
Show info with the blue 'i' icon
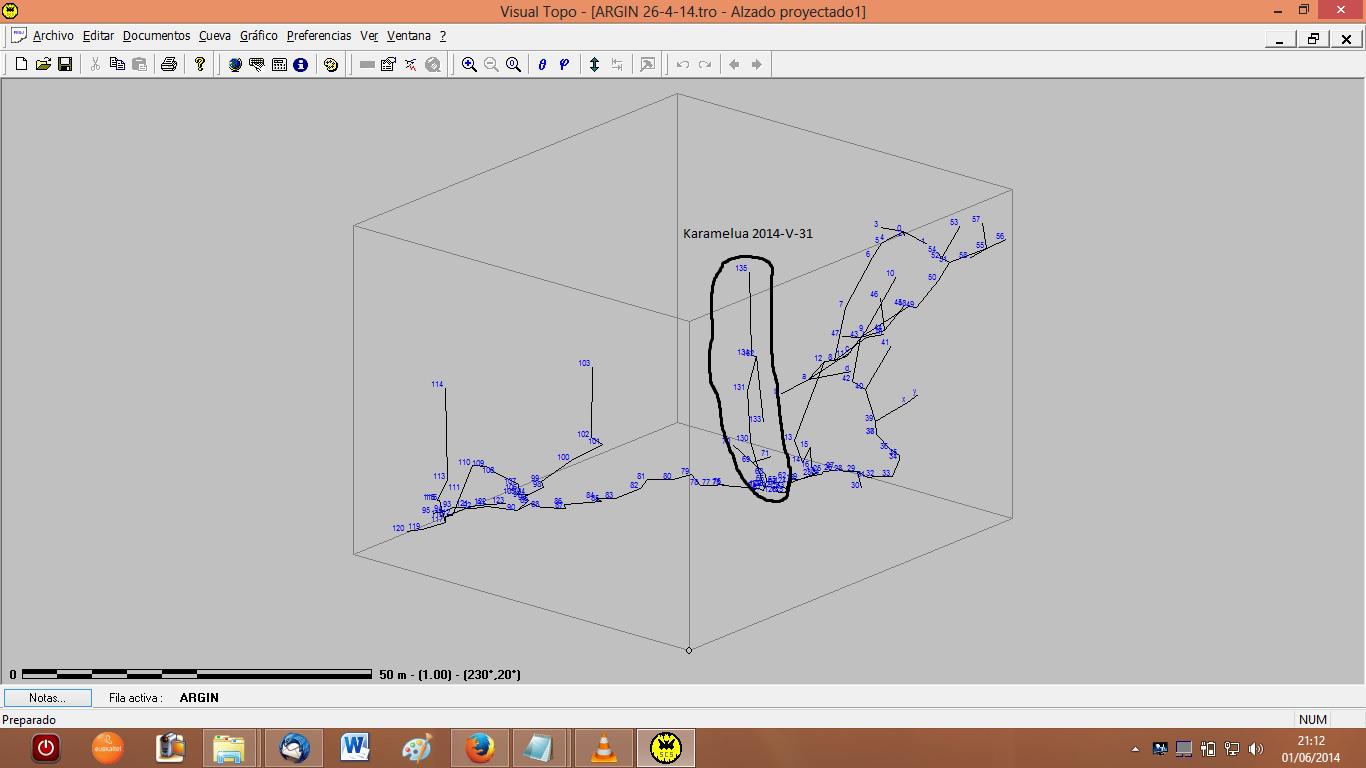(x=300, y=64)
